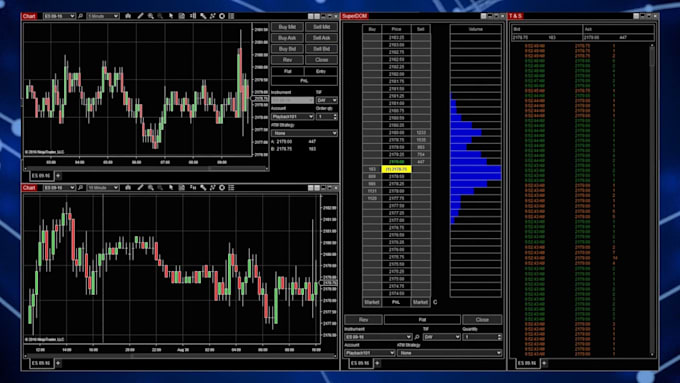
Task: Open properties circle icon in top chart
Action: 222,16
